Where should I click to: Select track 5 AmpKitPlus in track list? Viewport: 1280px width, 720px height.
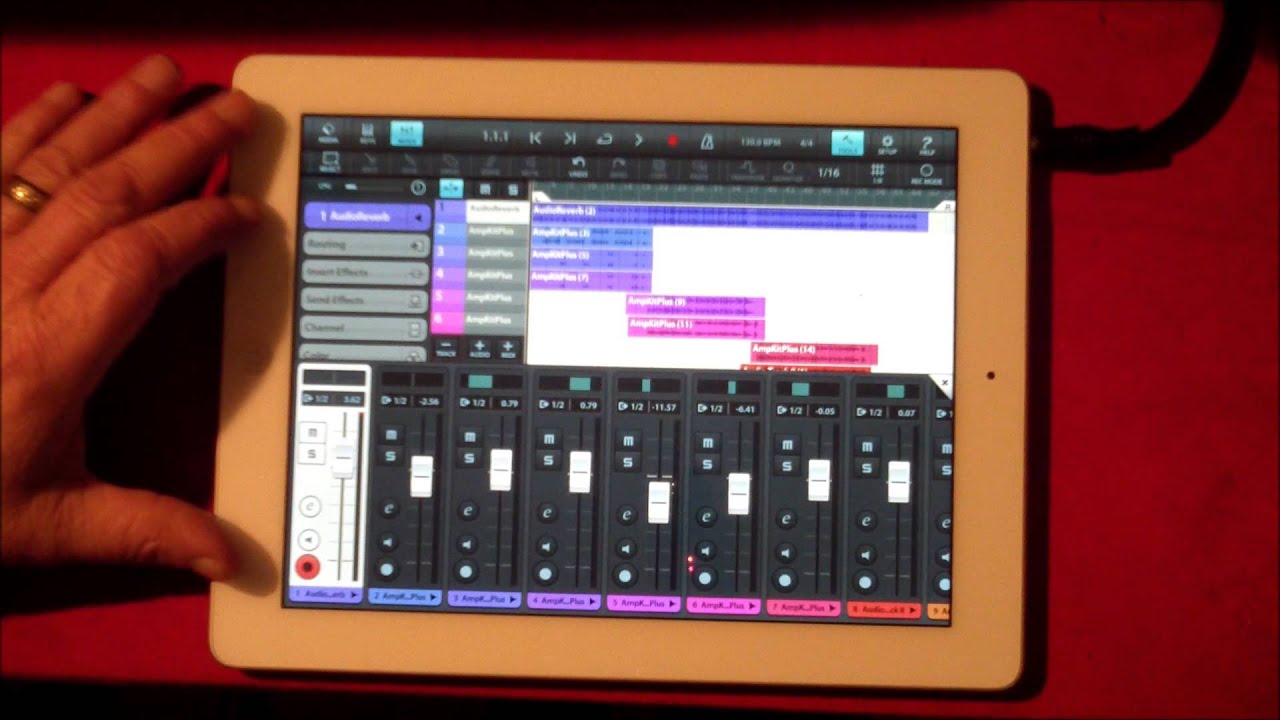[x=479, y=298]
